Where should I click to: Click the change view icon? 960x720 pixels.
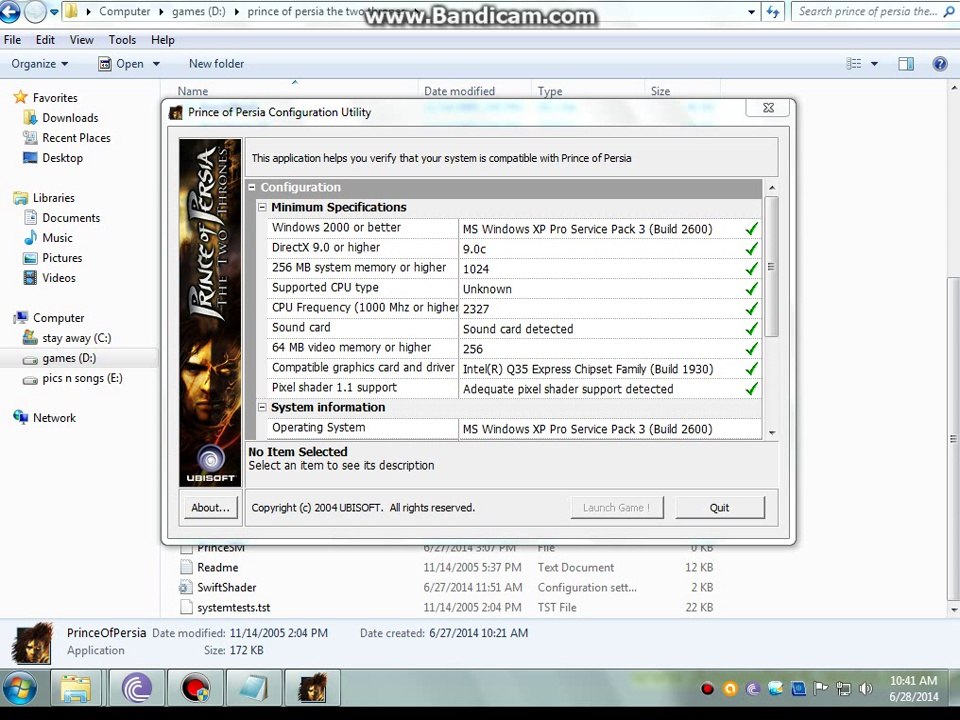853,64
